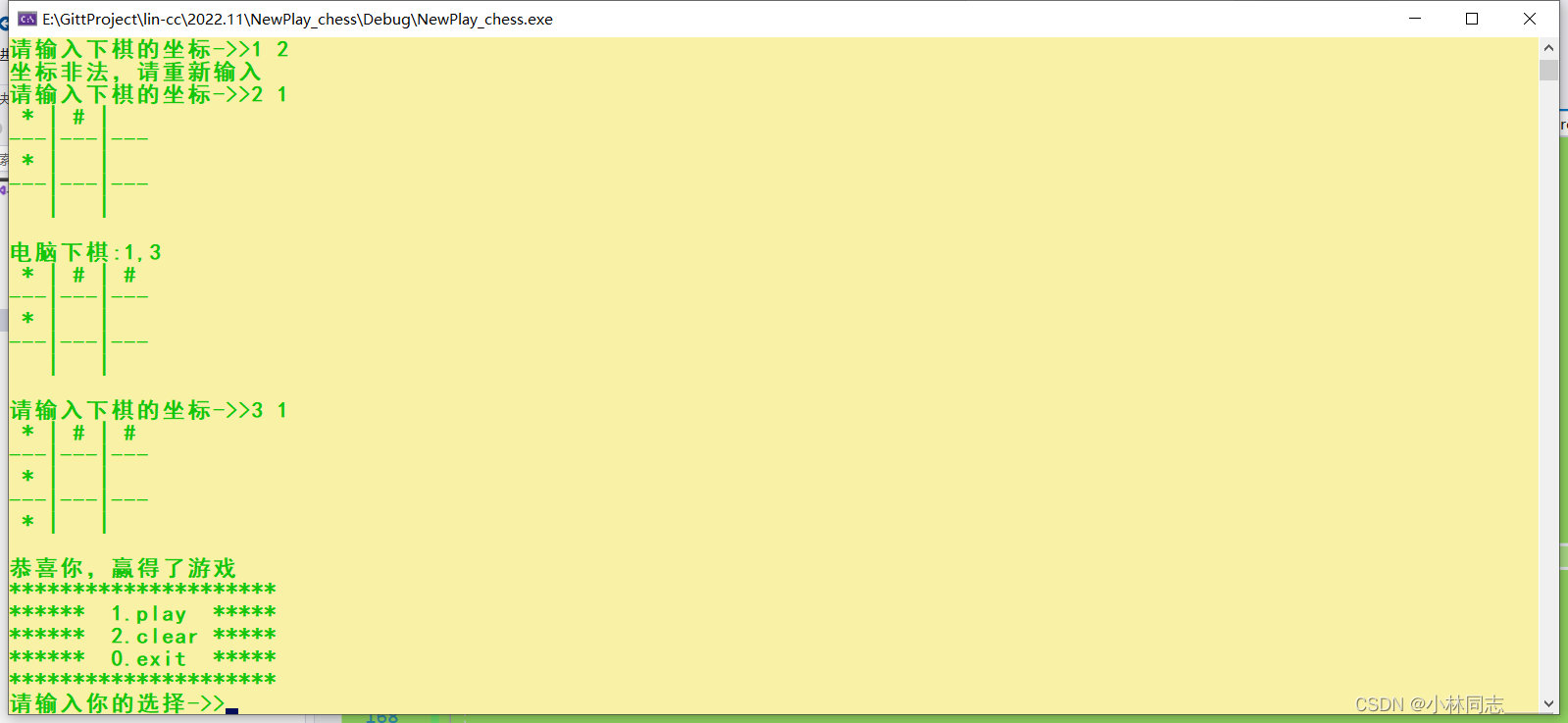Click the '2.clear' menu line
This screenshot has height=723, width=1568.
tap(143, 637)
